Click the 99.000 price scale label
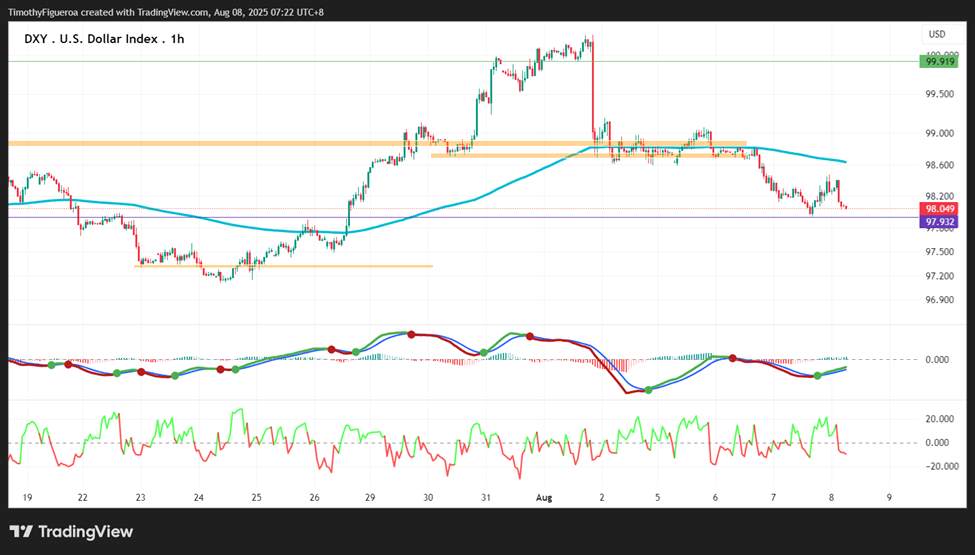This screenshot has width=975, height=555. 940,134
